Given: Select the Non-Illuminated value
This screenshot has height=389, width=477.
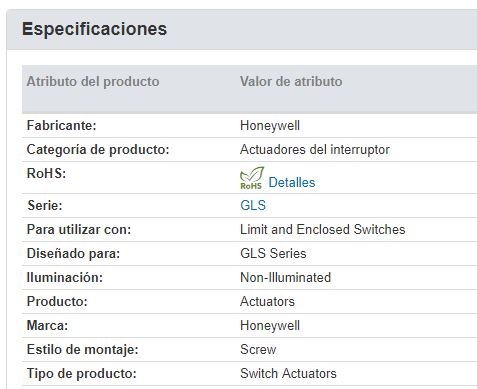Looking at the screenshot, I should (x=285, y=277).
